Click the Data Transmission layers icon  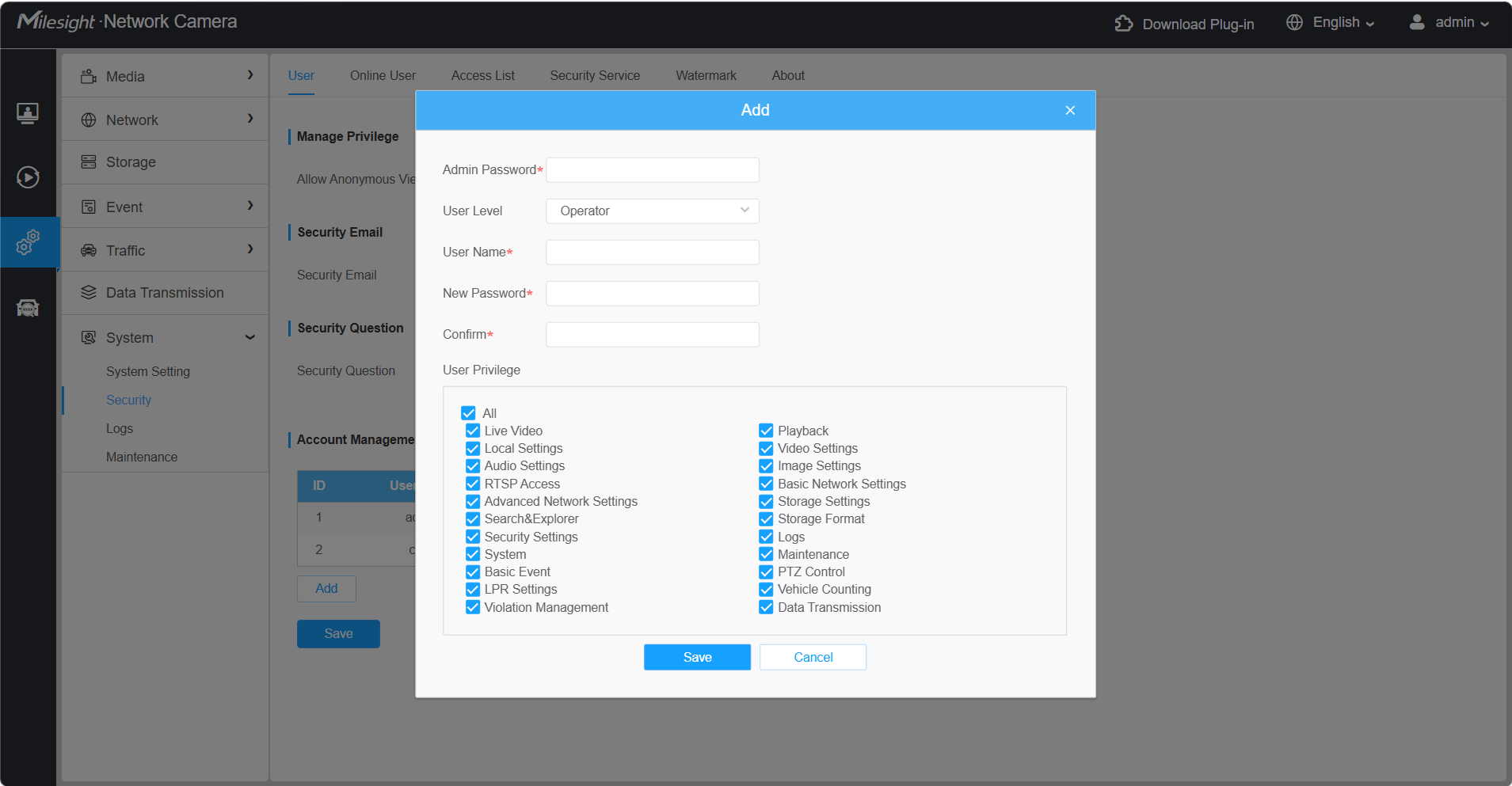(x=89, y=293)
